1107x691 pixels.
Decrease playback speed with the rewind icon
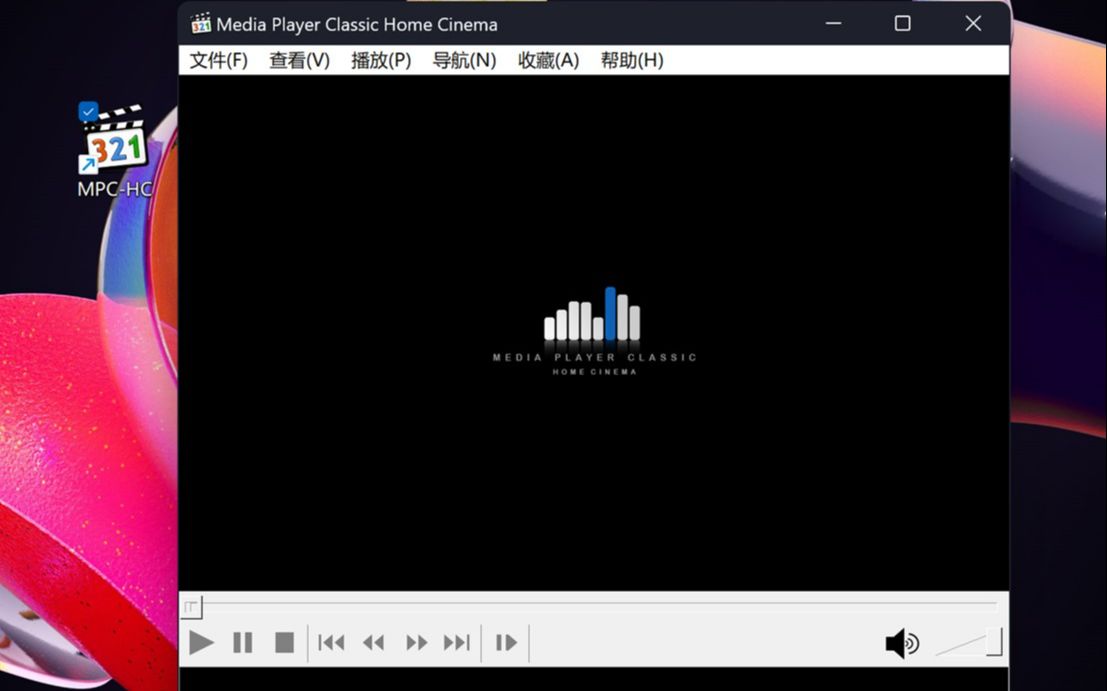tap(373, 643)
